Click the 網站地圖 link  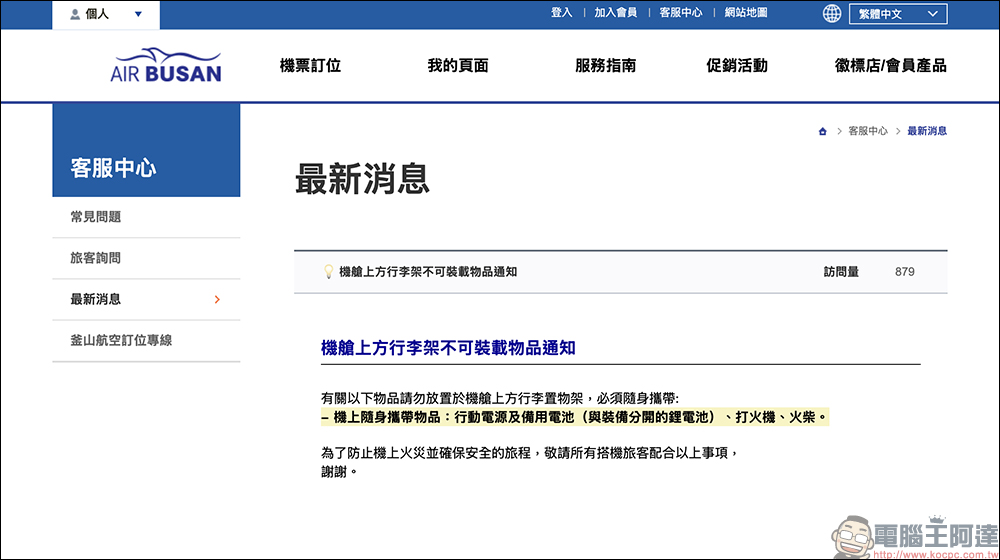tap(746, 13)
